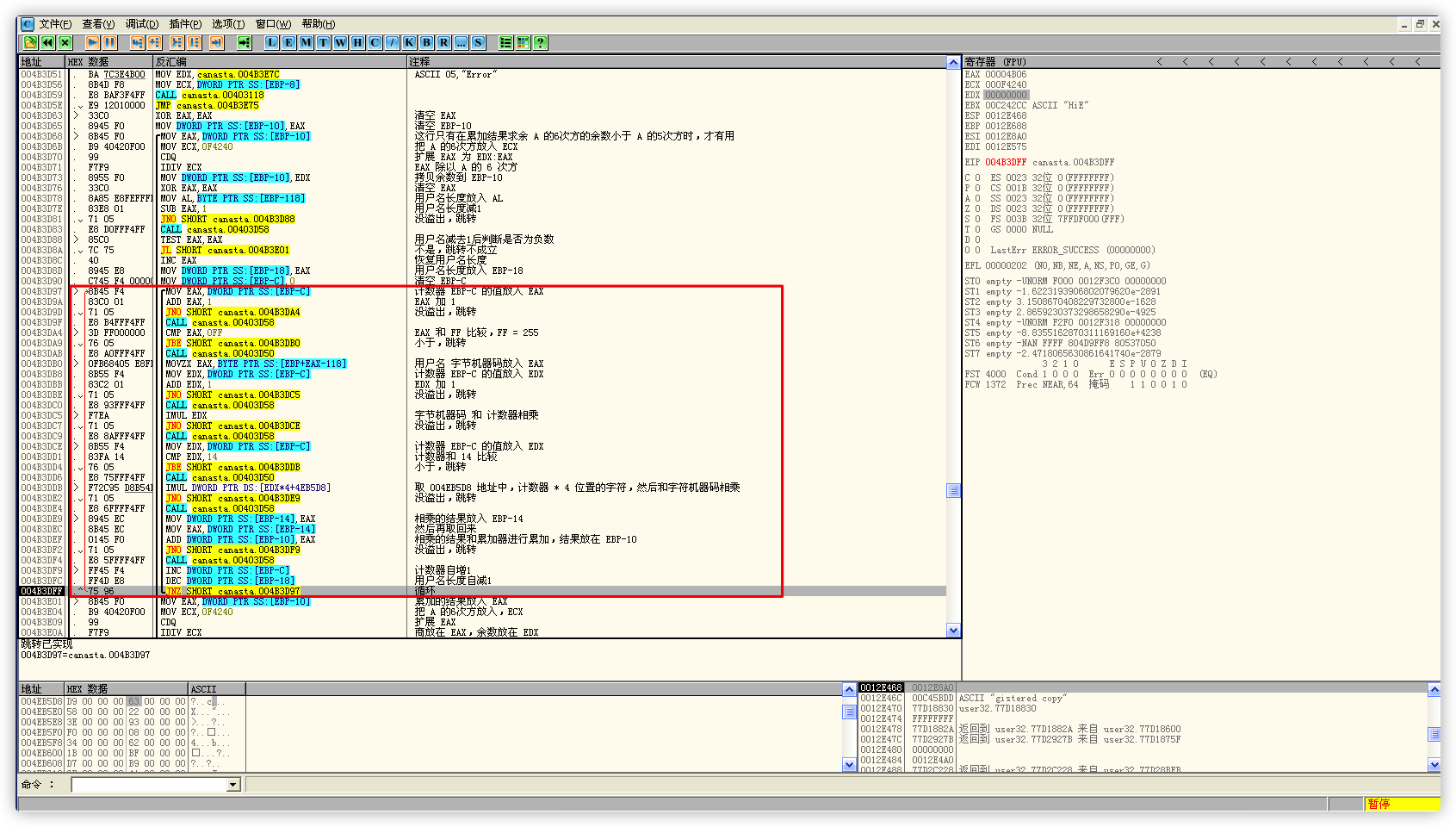Screen dimensions: 1456x827
Task: Click the Step into toolbar icon
Action: click(137, 42)
